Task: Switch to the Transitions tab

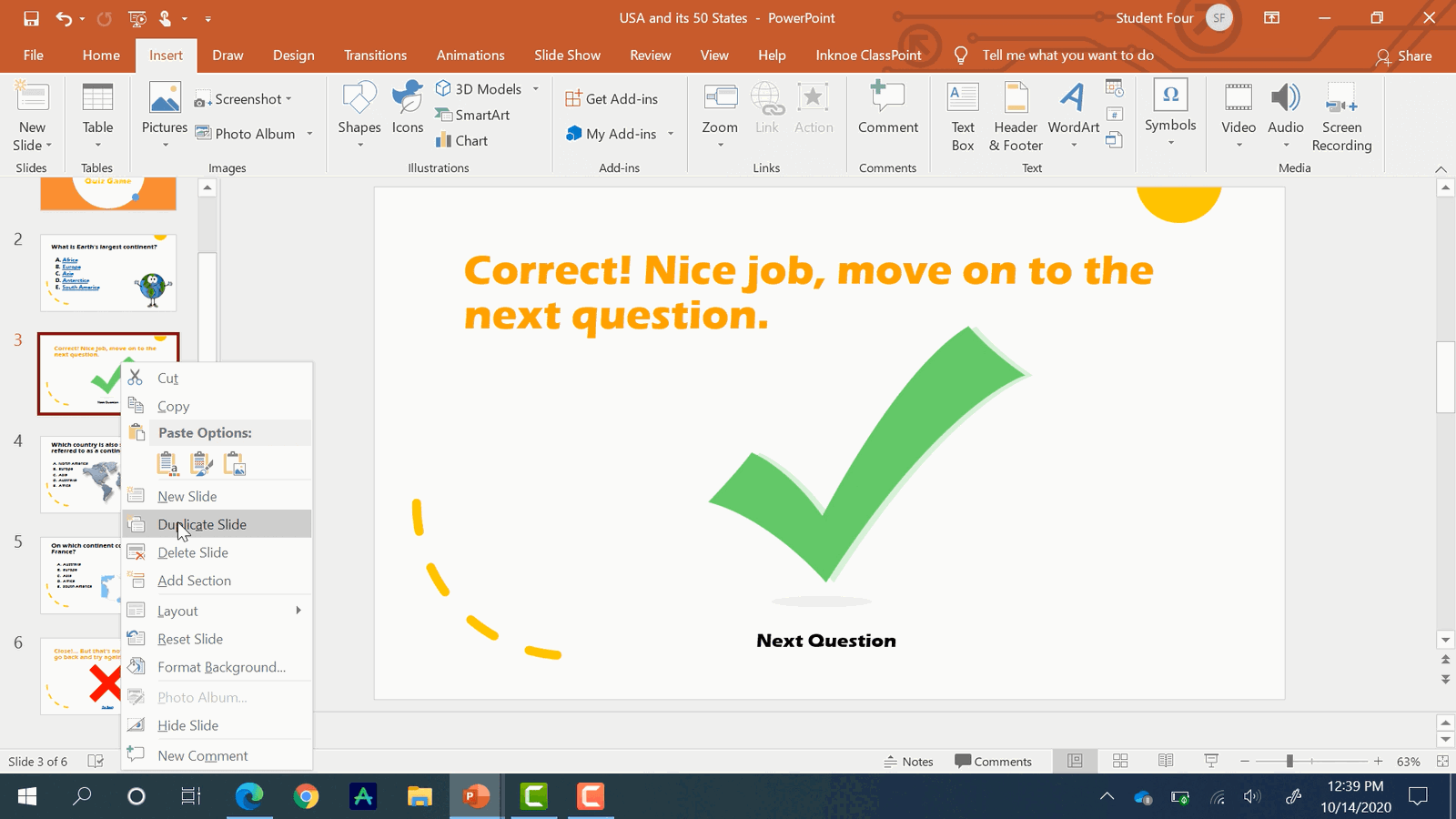Action: [375, 56]
